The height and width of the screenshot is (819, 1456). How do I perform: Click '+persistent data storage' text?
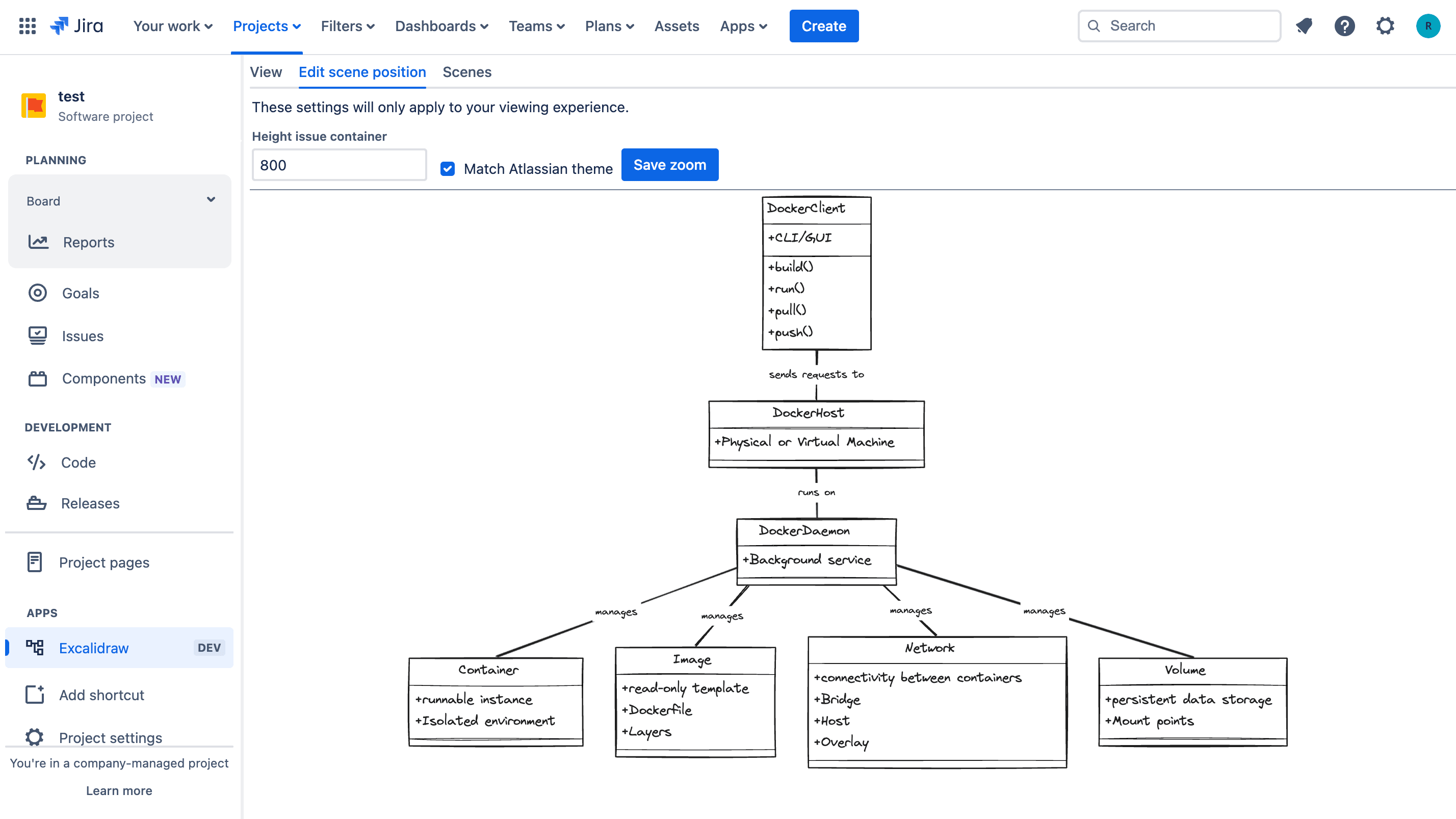(x=1188, y=700)
